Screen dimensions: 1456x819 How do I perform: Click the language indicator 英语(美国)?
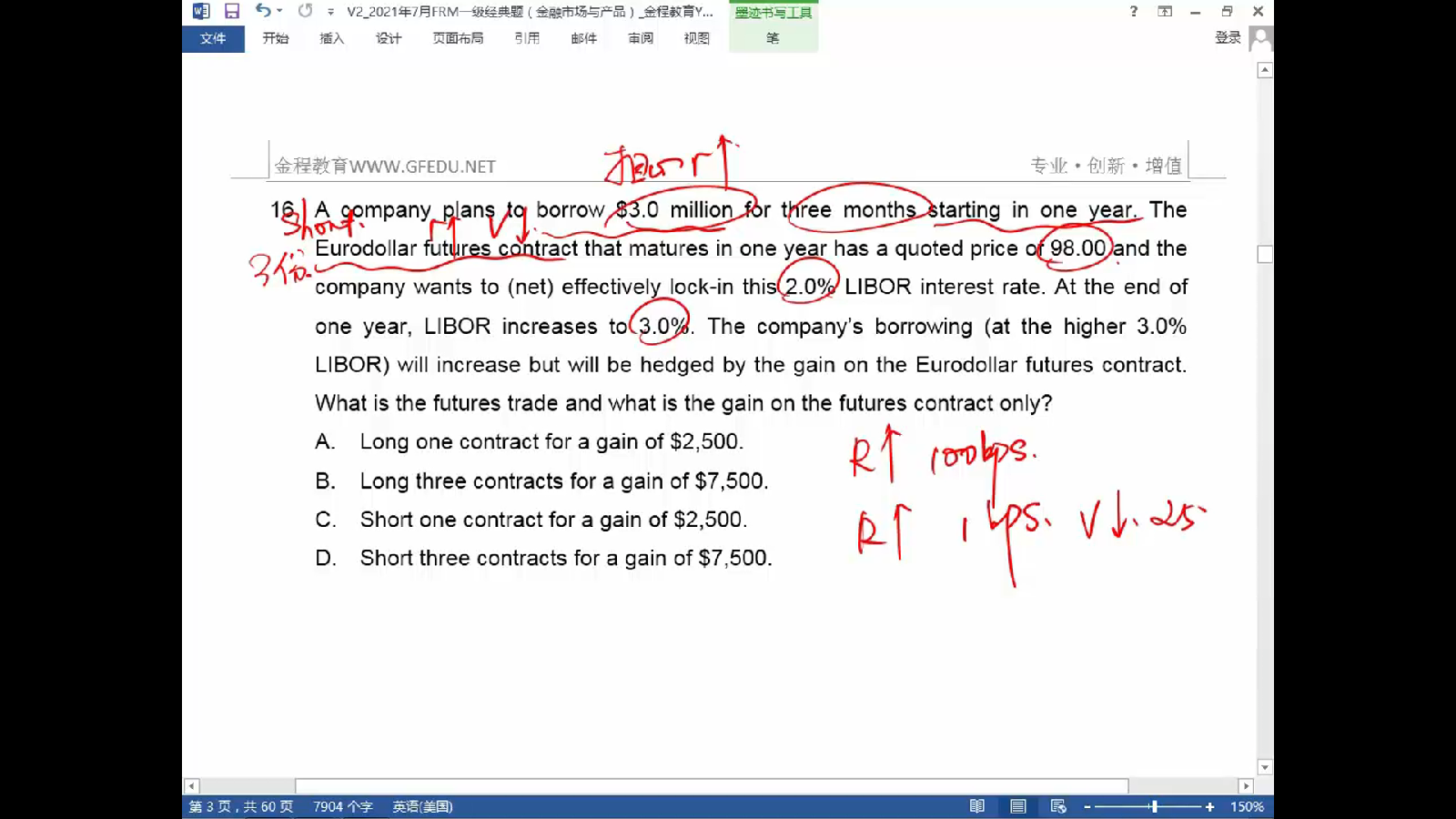(422, 806)
